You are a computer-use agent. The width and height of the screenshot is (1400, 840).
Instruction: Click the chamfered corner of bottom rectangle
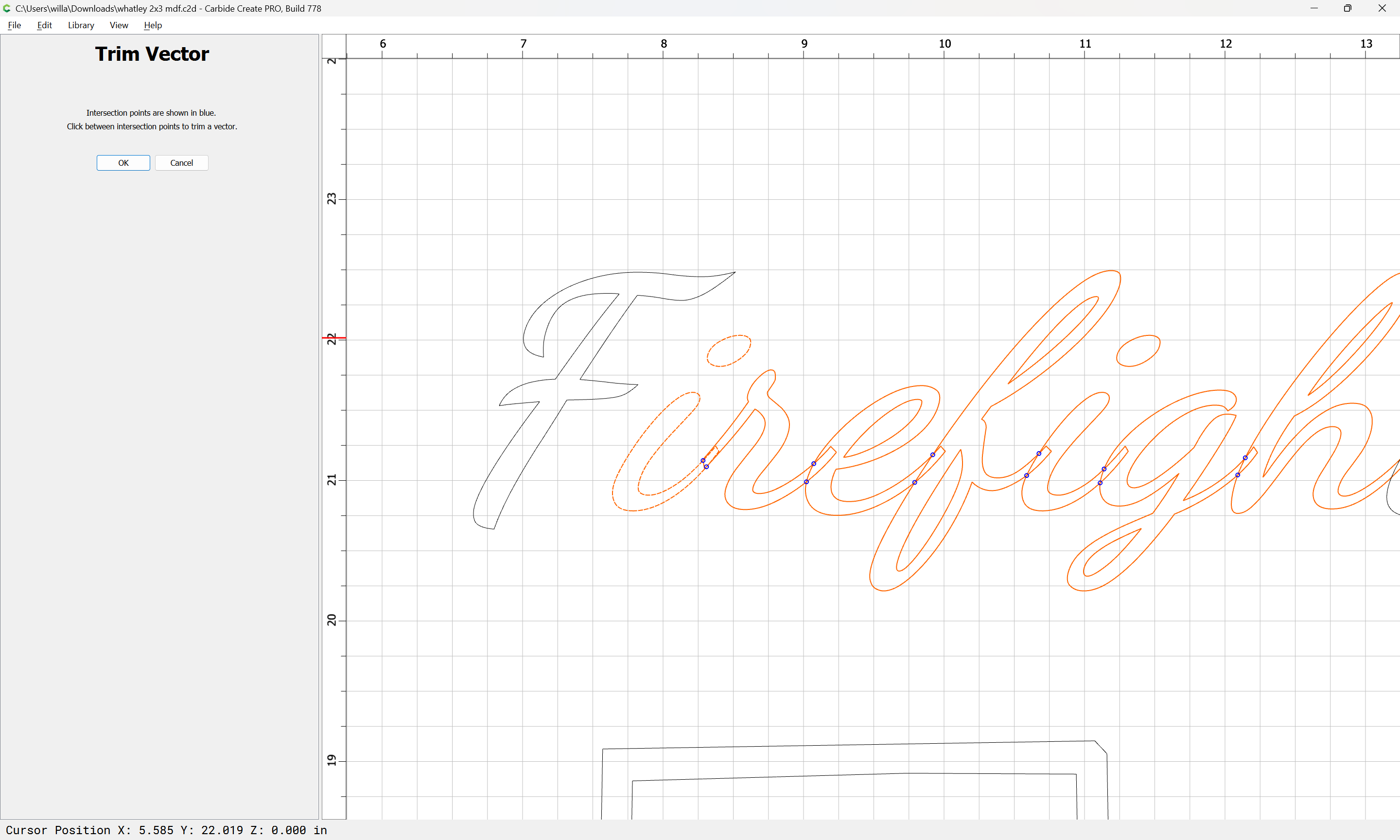[x=1101, y=747]
